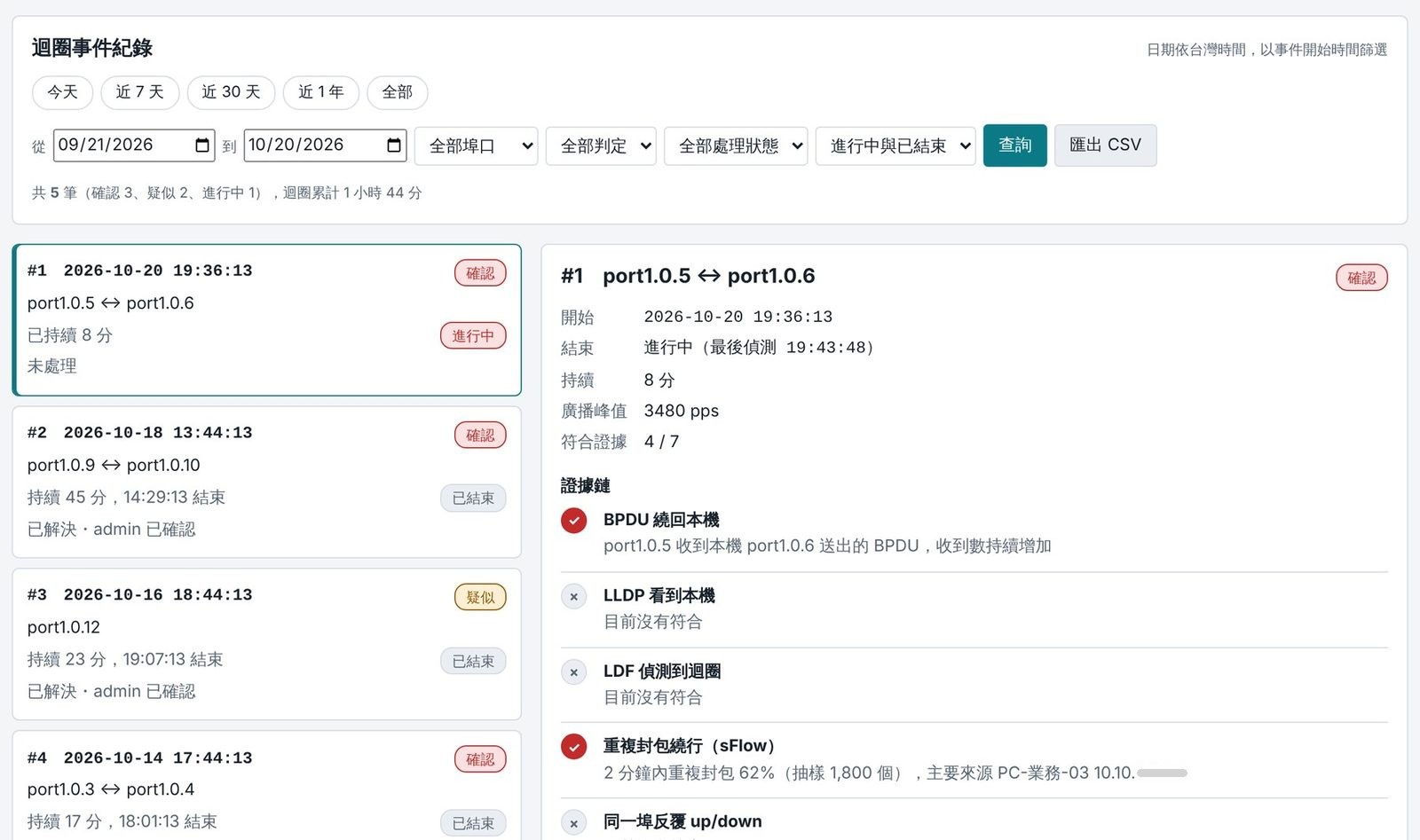1420x840 pixels.
Task: Click the 證據鏈 section heading
Action: (x=586, y=485)
